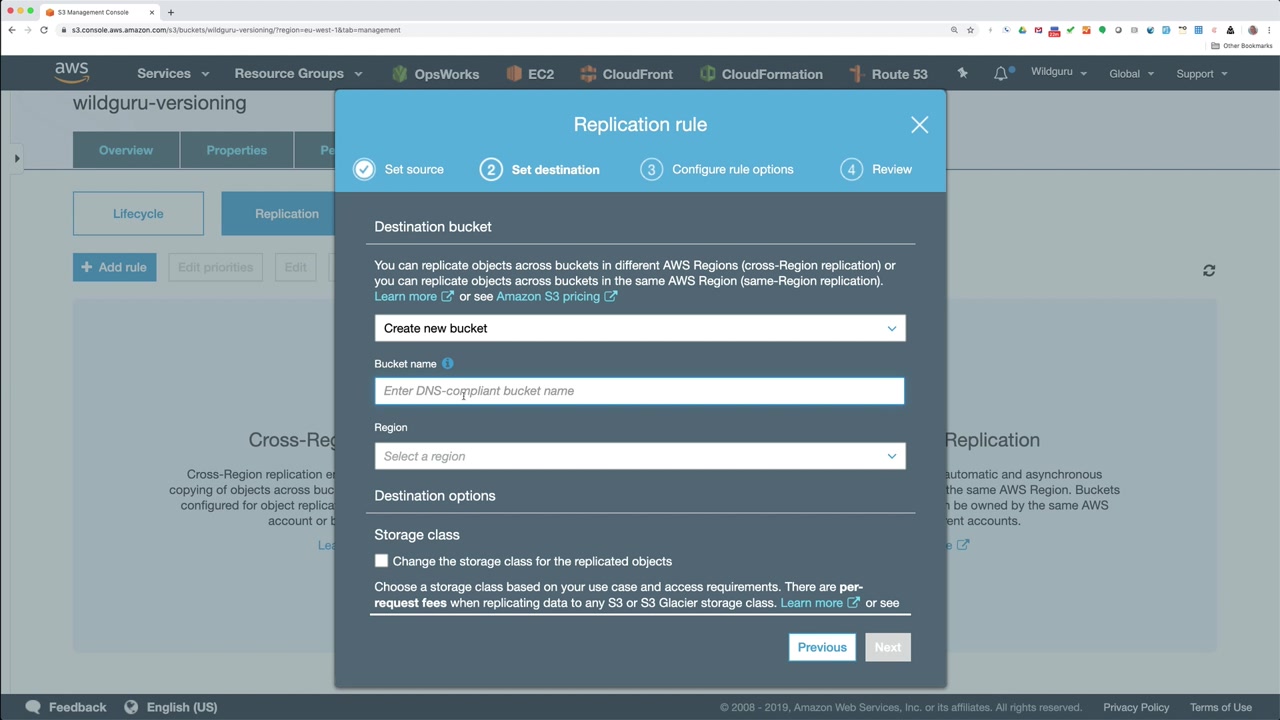Click the browser back arrow
Image resolution: width=1280 pixels, height=720 pixels.
point(12,30)
